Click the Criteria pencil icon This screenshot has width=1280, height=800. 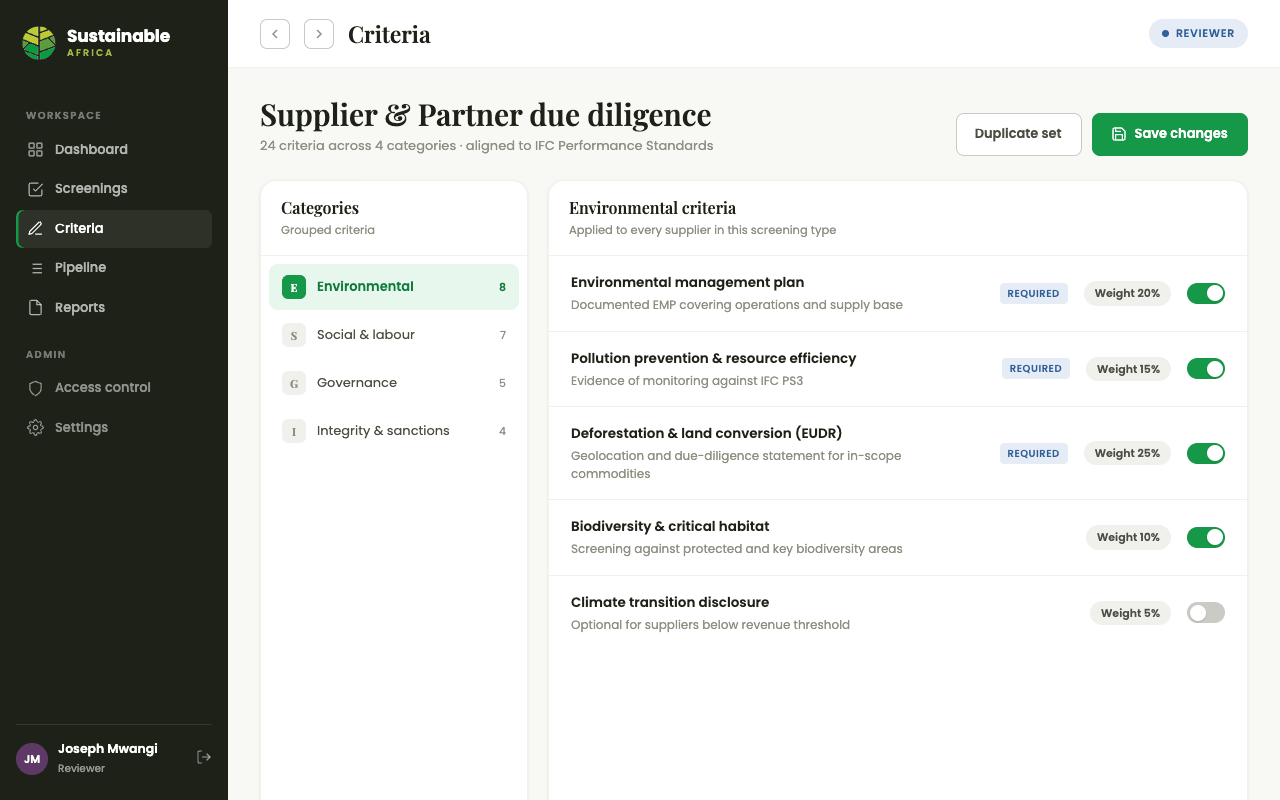[x=35, y=229]
